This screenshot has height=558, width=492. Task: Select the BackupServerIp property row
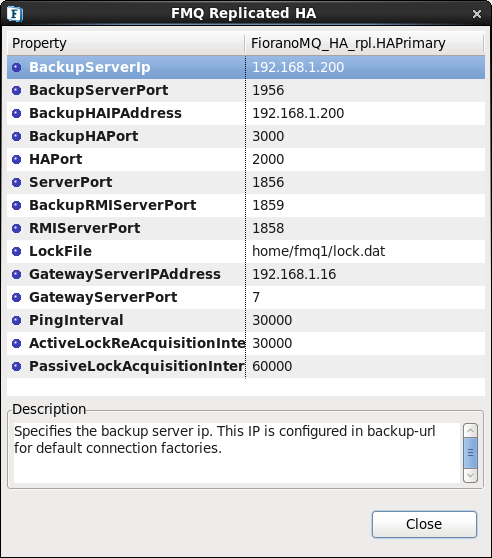[x=246, y=67]
